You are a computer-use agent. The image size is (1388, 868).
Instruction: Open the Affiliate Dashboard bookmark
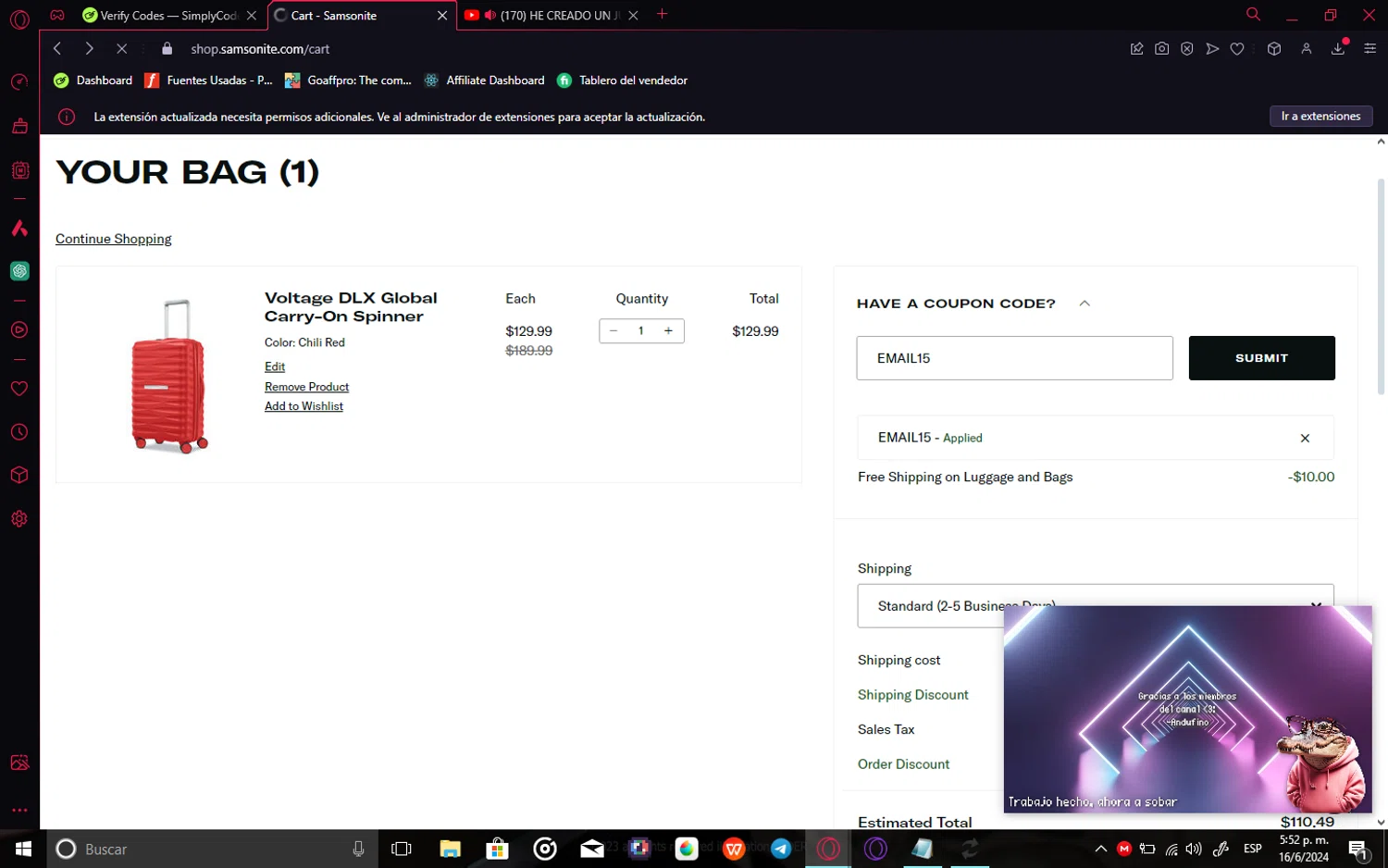coord(484,81)
